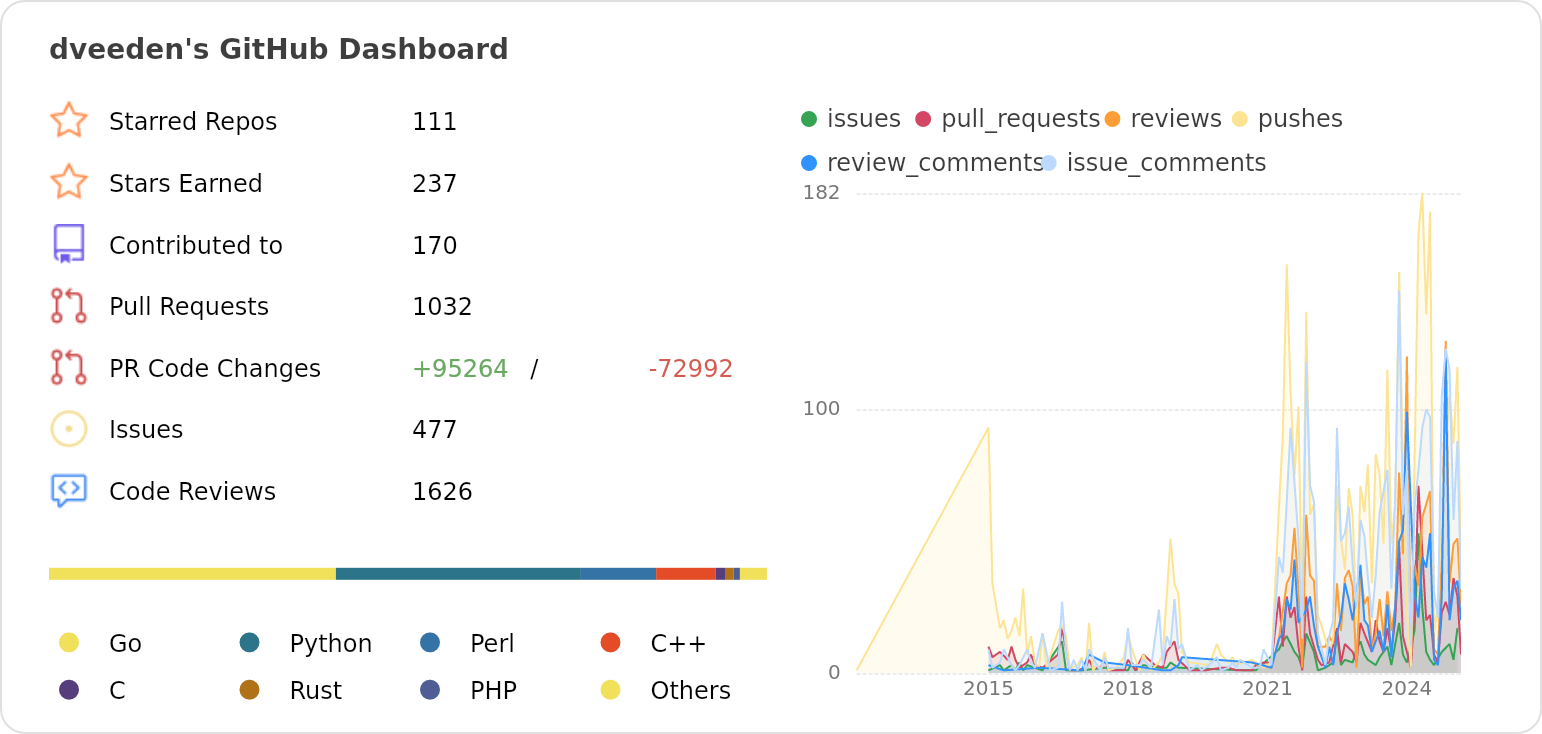Click the 2021 x-axis label
The width and height of the screenshot is (1542, 734).
tap(1267, 689)
